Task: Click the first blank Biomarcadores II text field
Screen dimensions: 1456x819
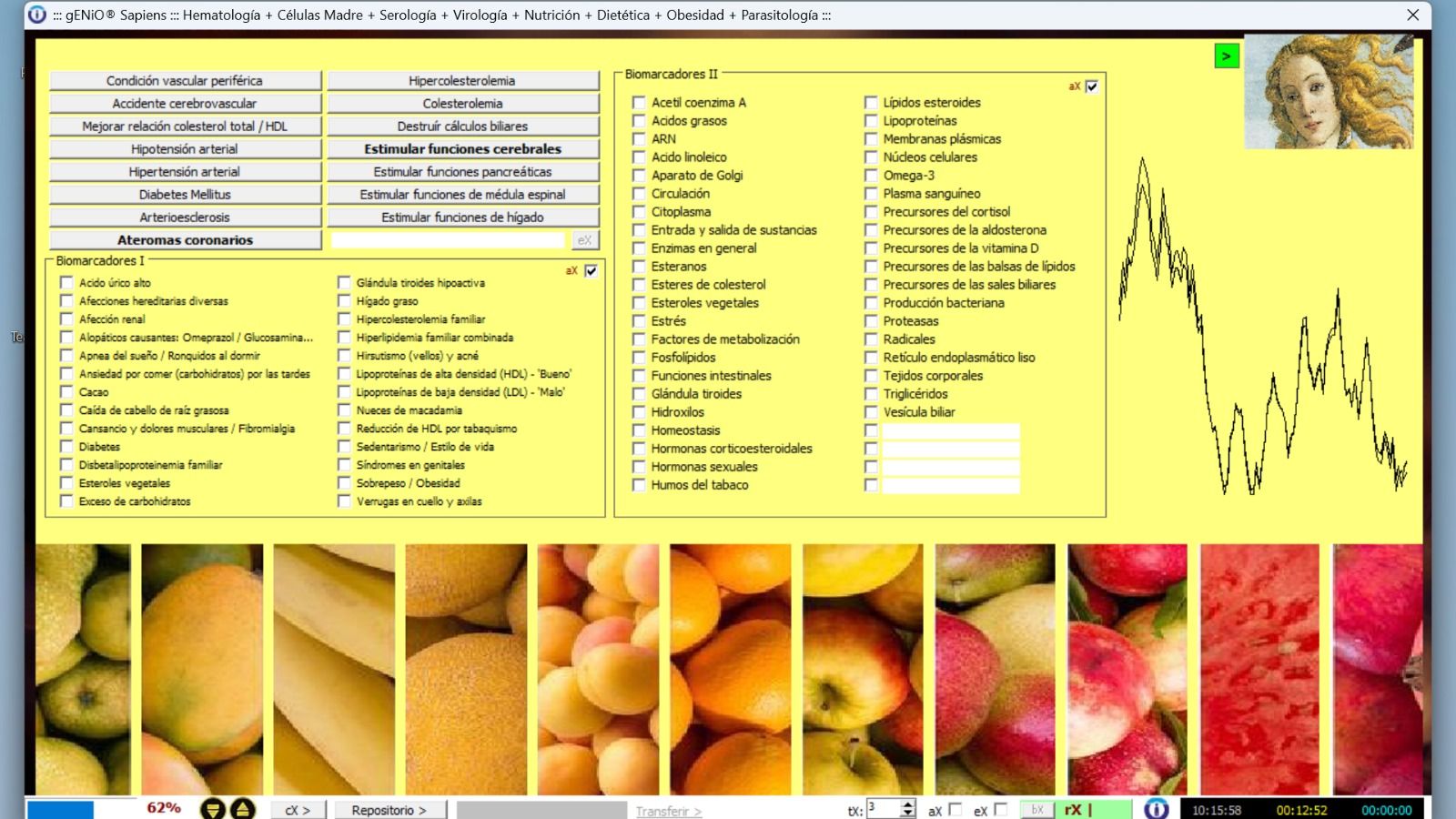Action: (951, 430)
